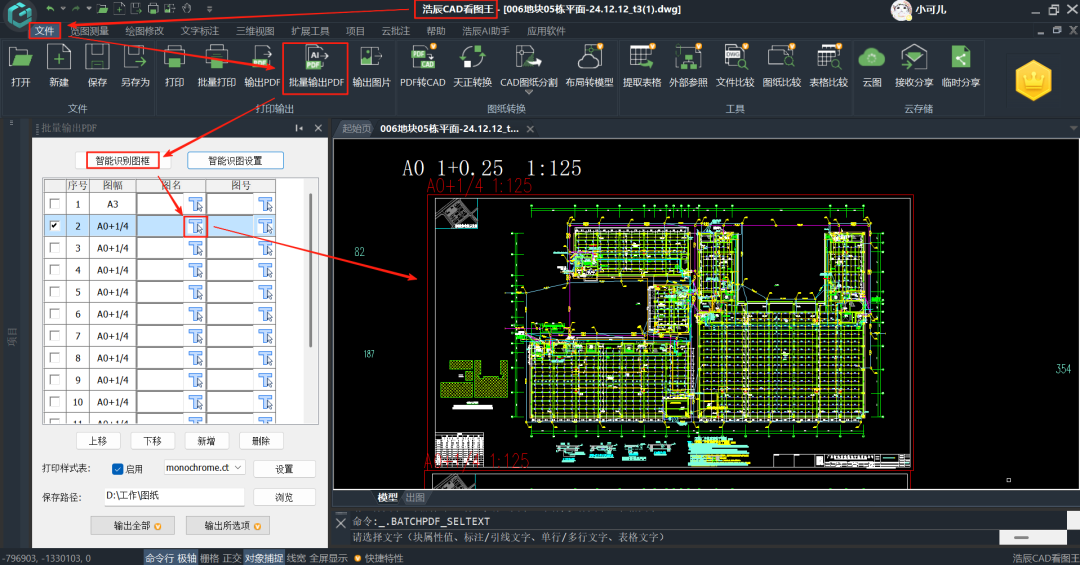Check the checkbox for row 1 (A3)

54,204
